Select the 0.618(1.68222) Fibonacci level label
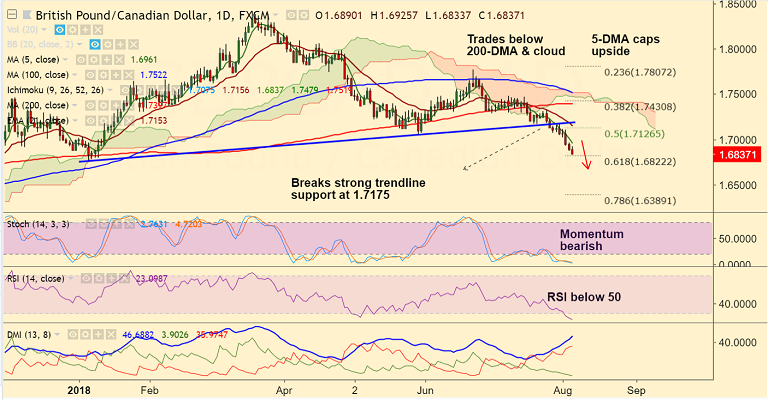Screen dimensions: 768x400 point(640,162)
